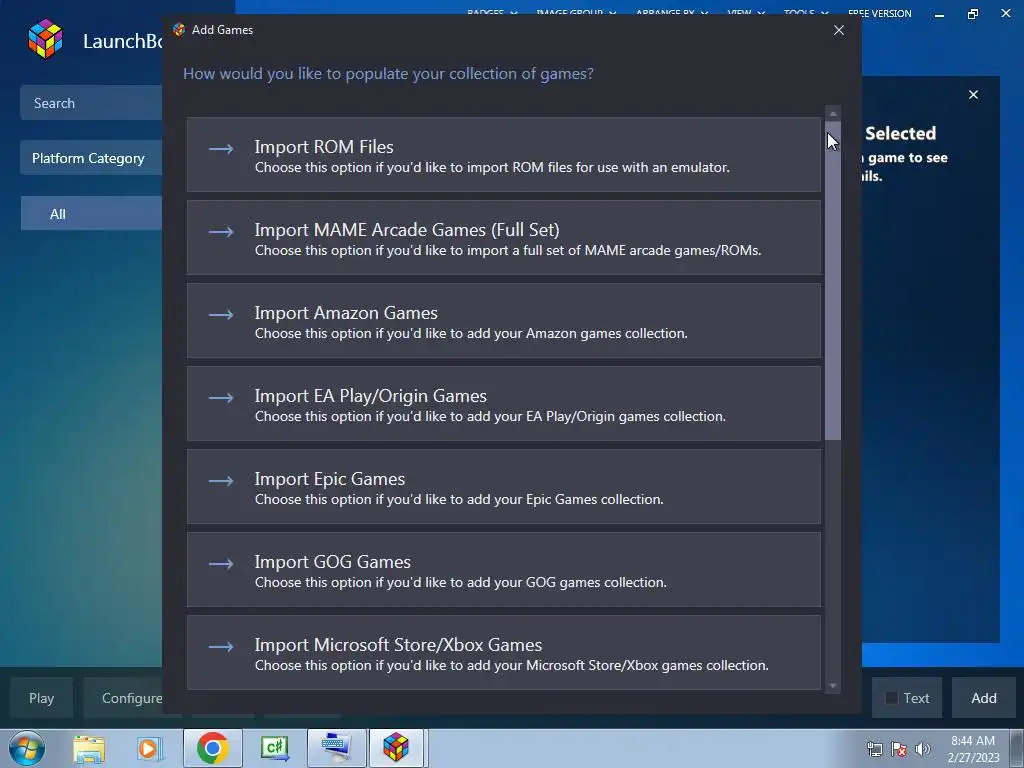Open the Badges menu
Viewport: 1024px width, 768px height.
[492, 12]
